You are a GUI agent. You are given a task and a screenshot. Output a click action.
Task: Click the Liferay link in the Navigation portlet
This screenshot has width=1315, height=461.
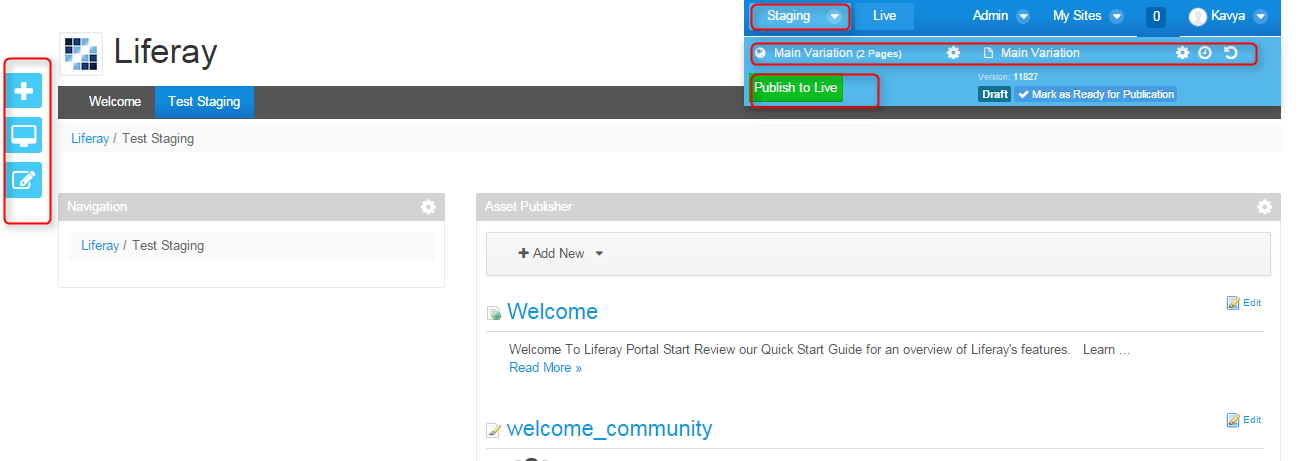click(100, 245)
